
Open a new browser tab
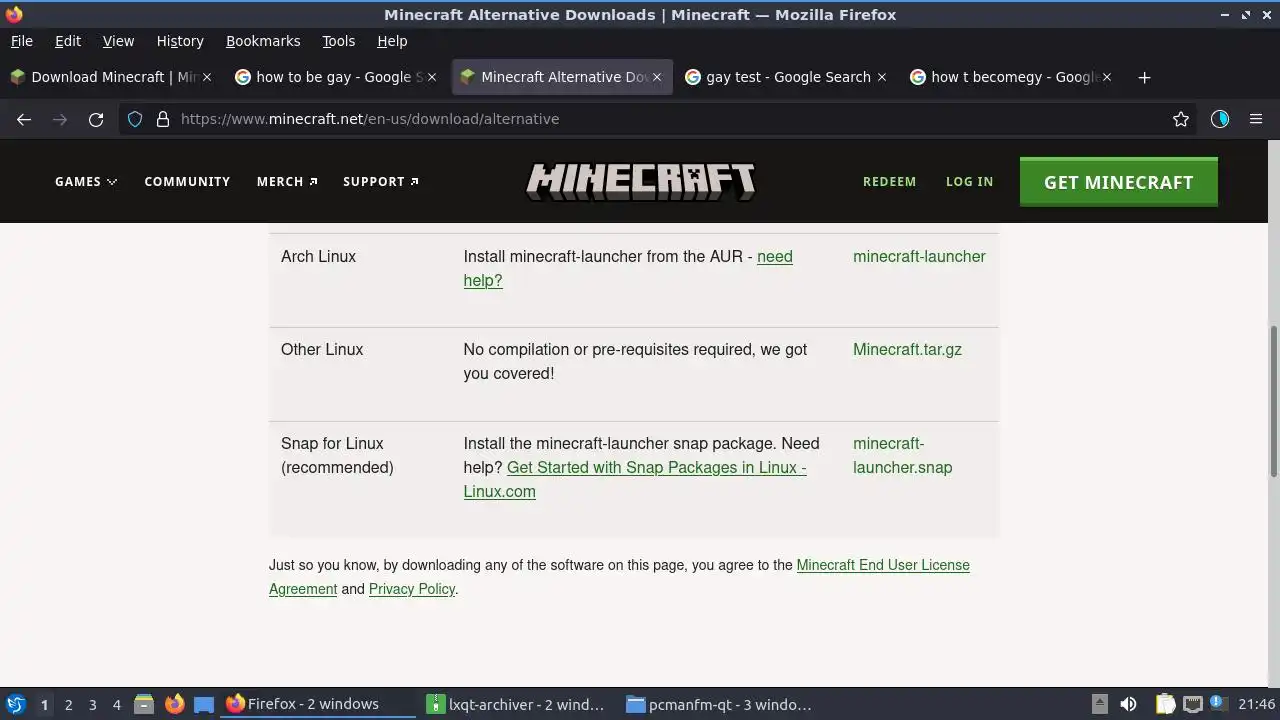click(x=1145, y=77)
